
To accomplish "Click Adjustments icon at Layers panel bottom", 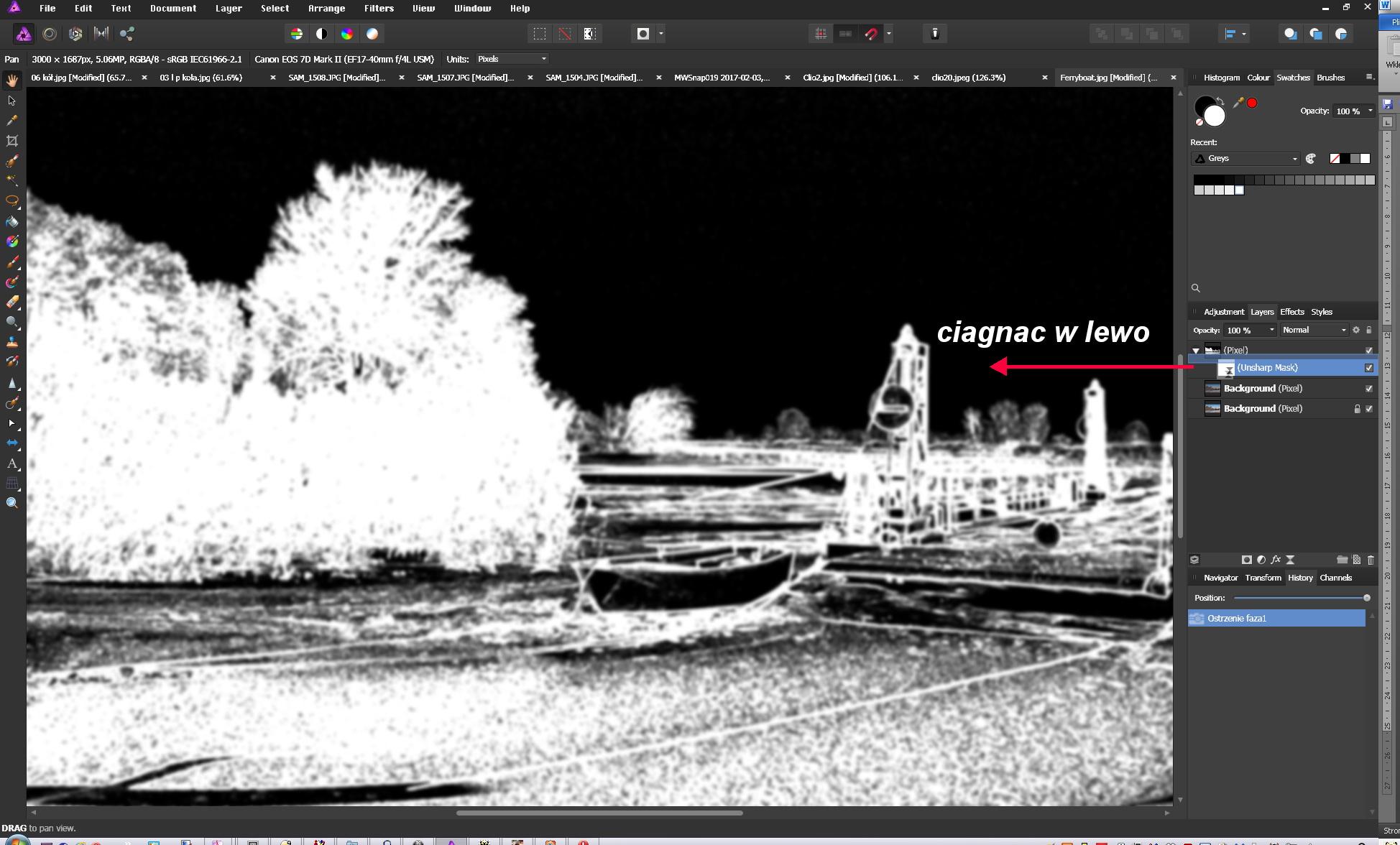I will (1261, 560).
